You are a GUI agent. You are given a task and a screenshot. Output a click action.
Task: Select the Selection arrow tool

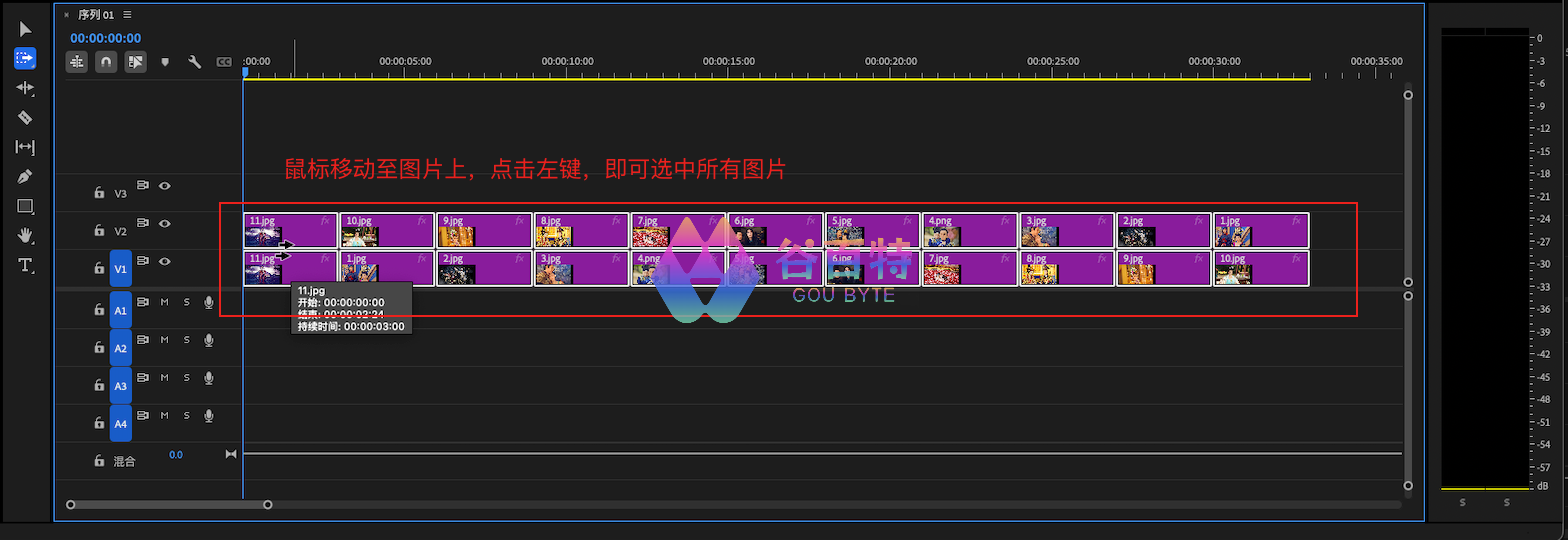(x=25, y=29)
